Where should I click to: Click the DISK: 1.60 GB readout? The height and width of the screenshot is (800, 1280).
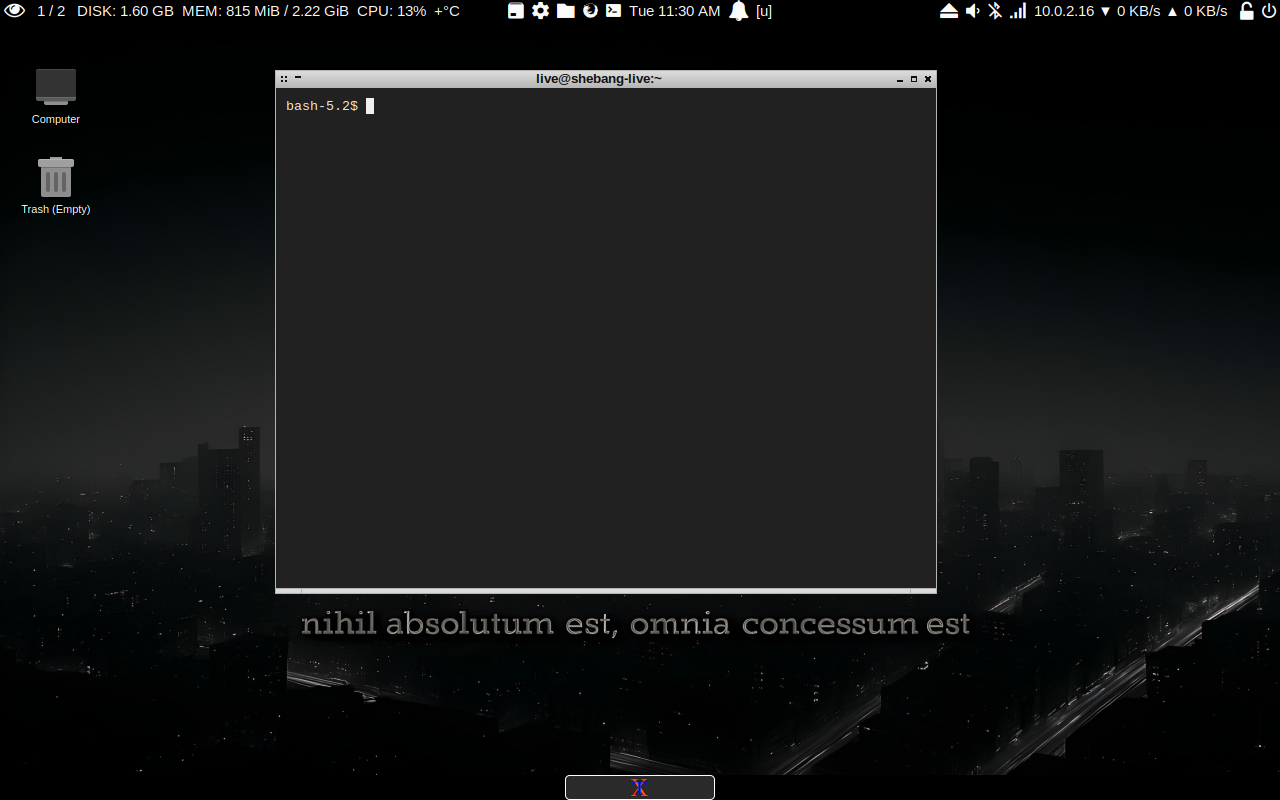[x=125, y=11]
